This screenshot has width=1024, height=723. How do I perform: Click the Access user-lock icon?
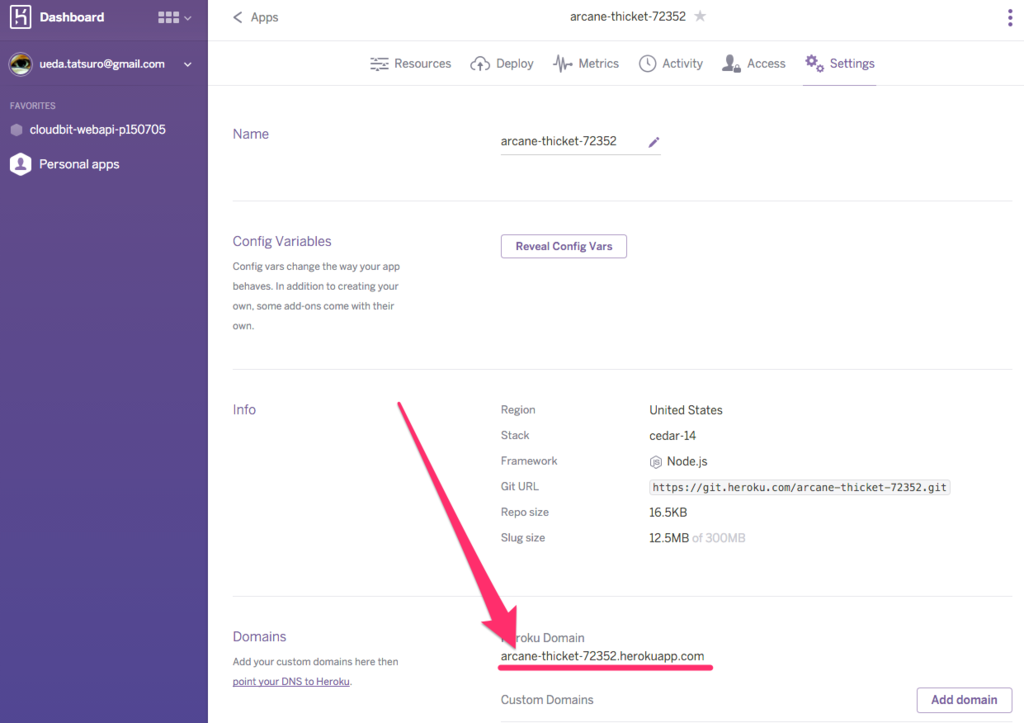(x=731, y=63)
